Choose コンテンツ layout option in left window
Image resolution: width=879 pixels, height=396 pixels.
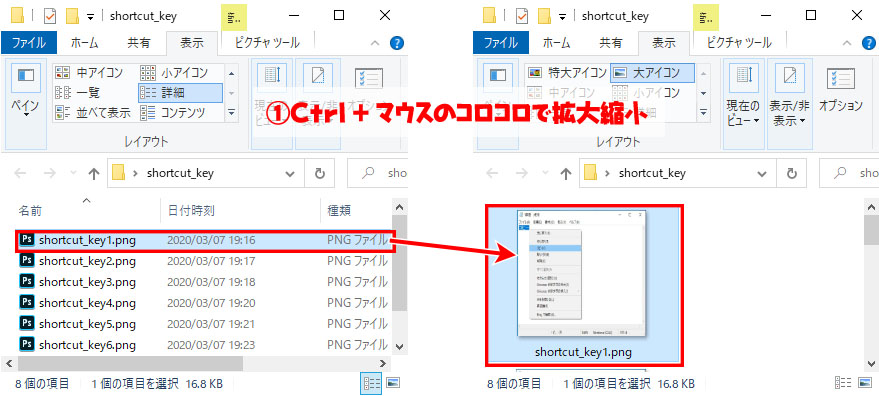click(173, 113)
